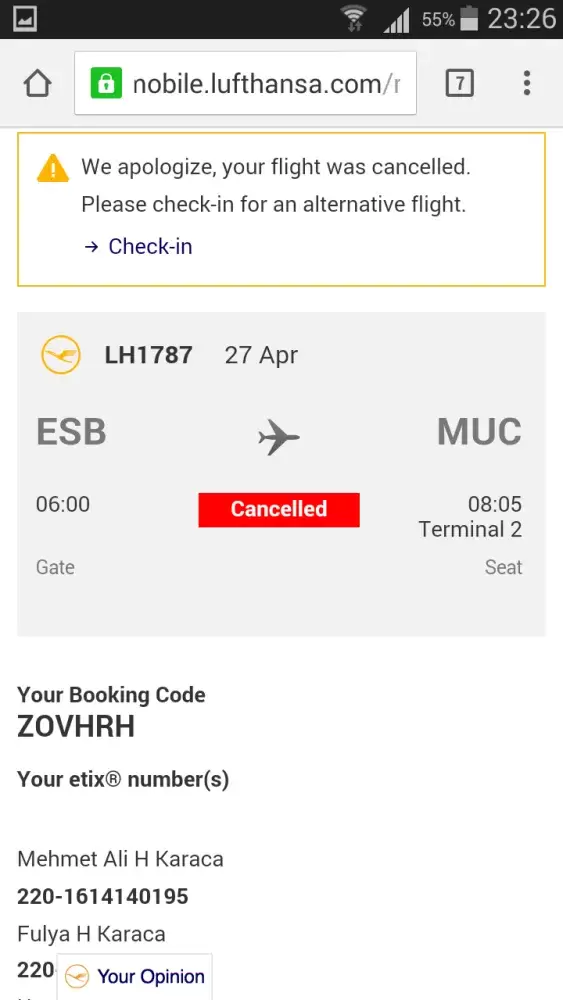This screenshot has height=1000, width=563.
Task: Open the tab switcher showing 7 tabs
Action: 460,83
